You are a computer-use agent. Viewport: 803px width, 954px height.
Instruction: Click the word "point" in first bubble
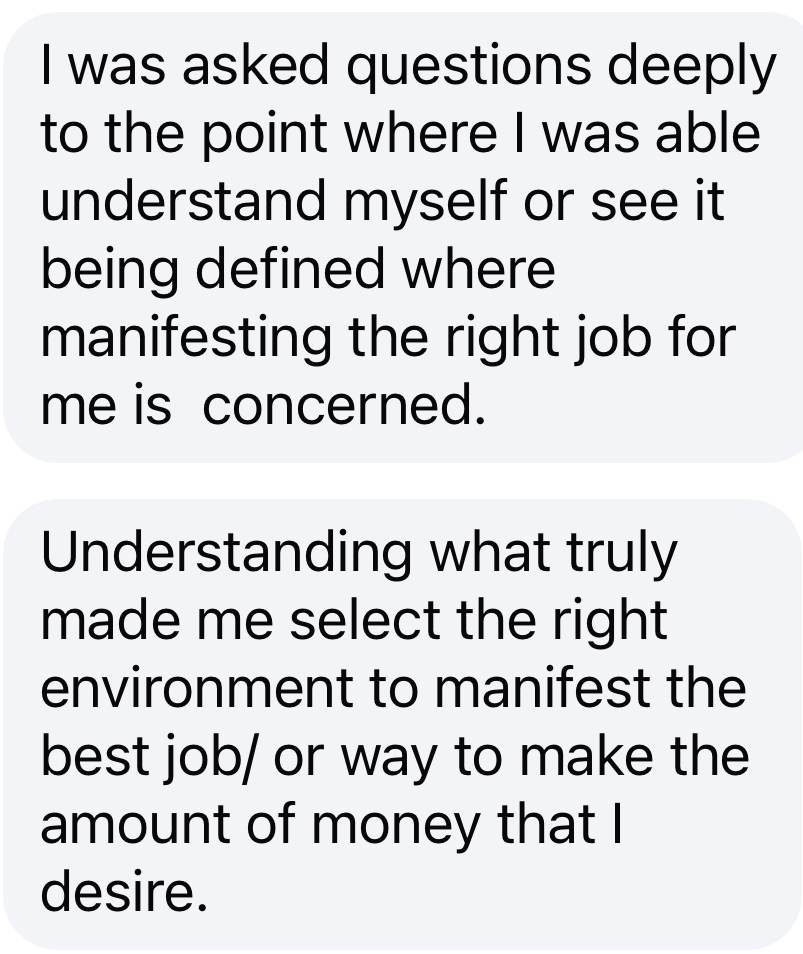pyautogui.click(x=265, y=136)
